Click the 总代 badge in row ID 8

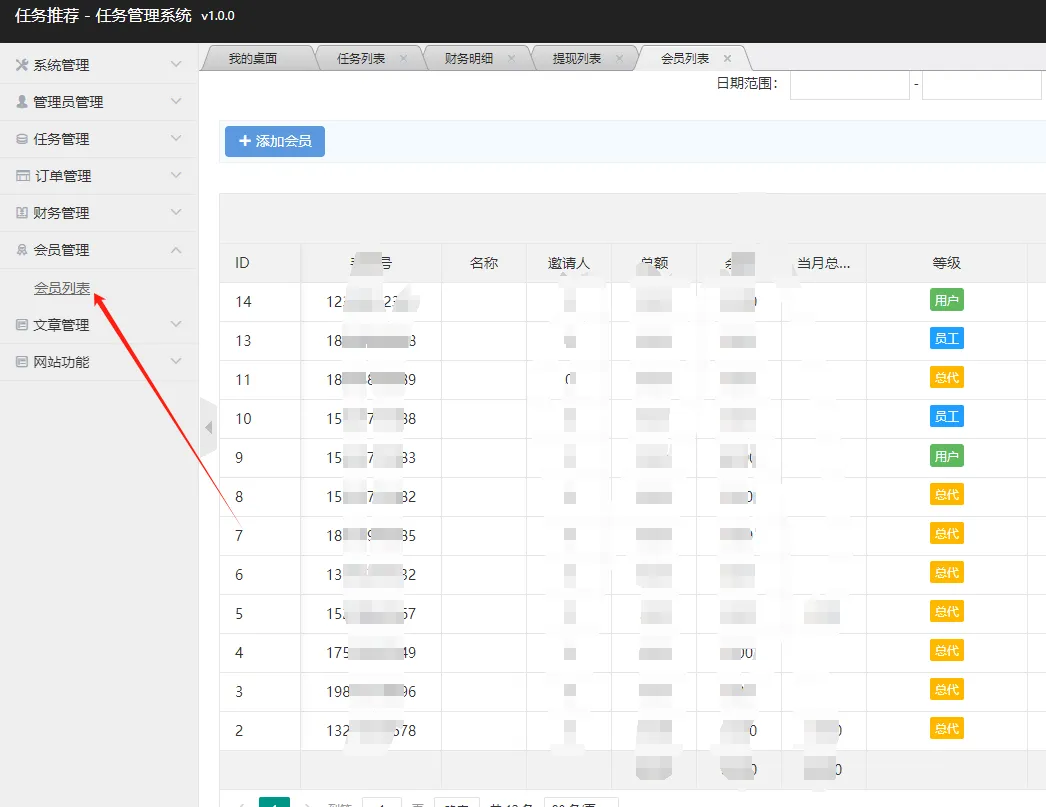[947, 495]
